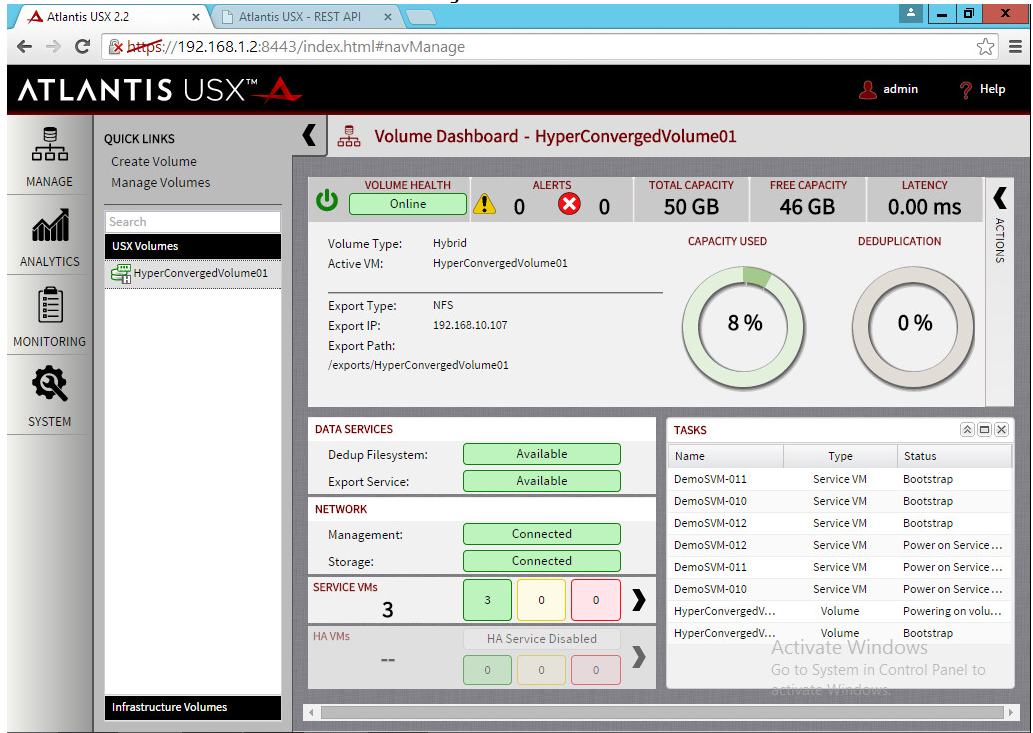Viewport: 1033px width, 733px height.
Task: Click the Management Connected status
Action: pyautogui.click(x=542, y=534)
